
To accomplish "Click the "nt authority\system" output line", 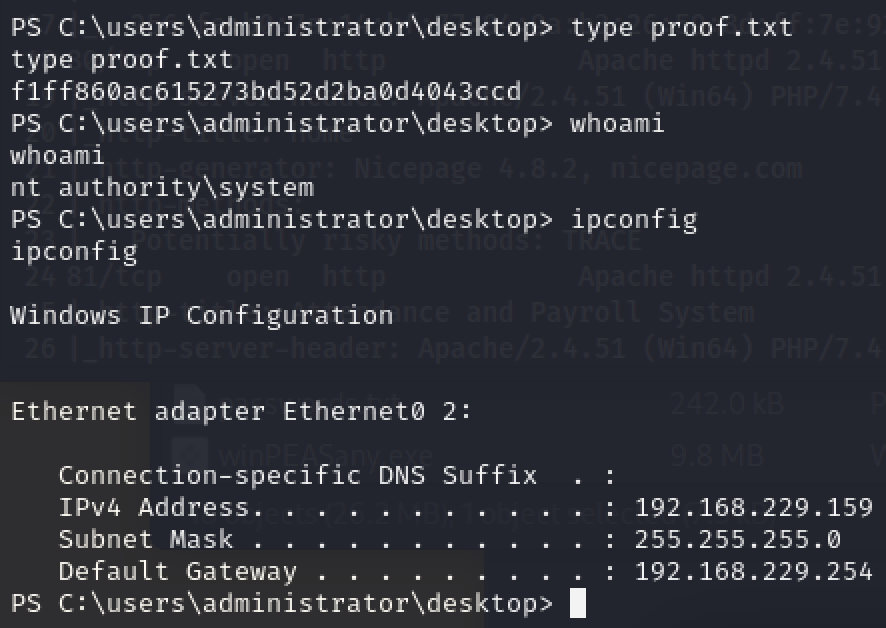I will pyautogui.click(x=162, y=188).
